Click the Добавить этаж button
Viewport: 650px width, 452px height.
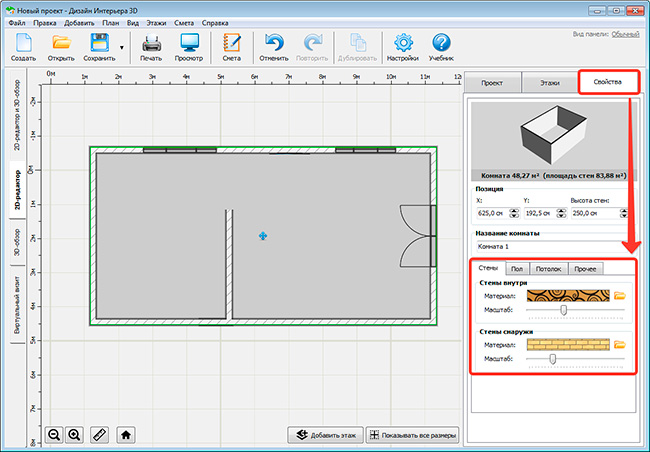[x=325, y=435]
